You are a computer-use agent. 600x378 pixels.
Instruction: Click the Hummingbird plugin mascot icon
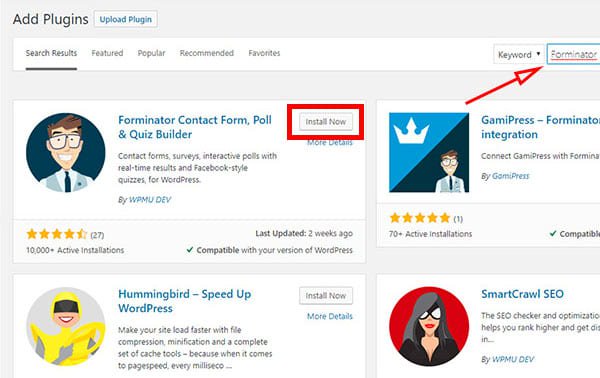(x=66, y=326)
